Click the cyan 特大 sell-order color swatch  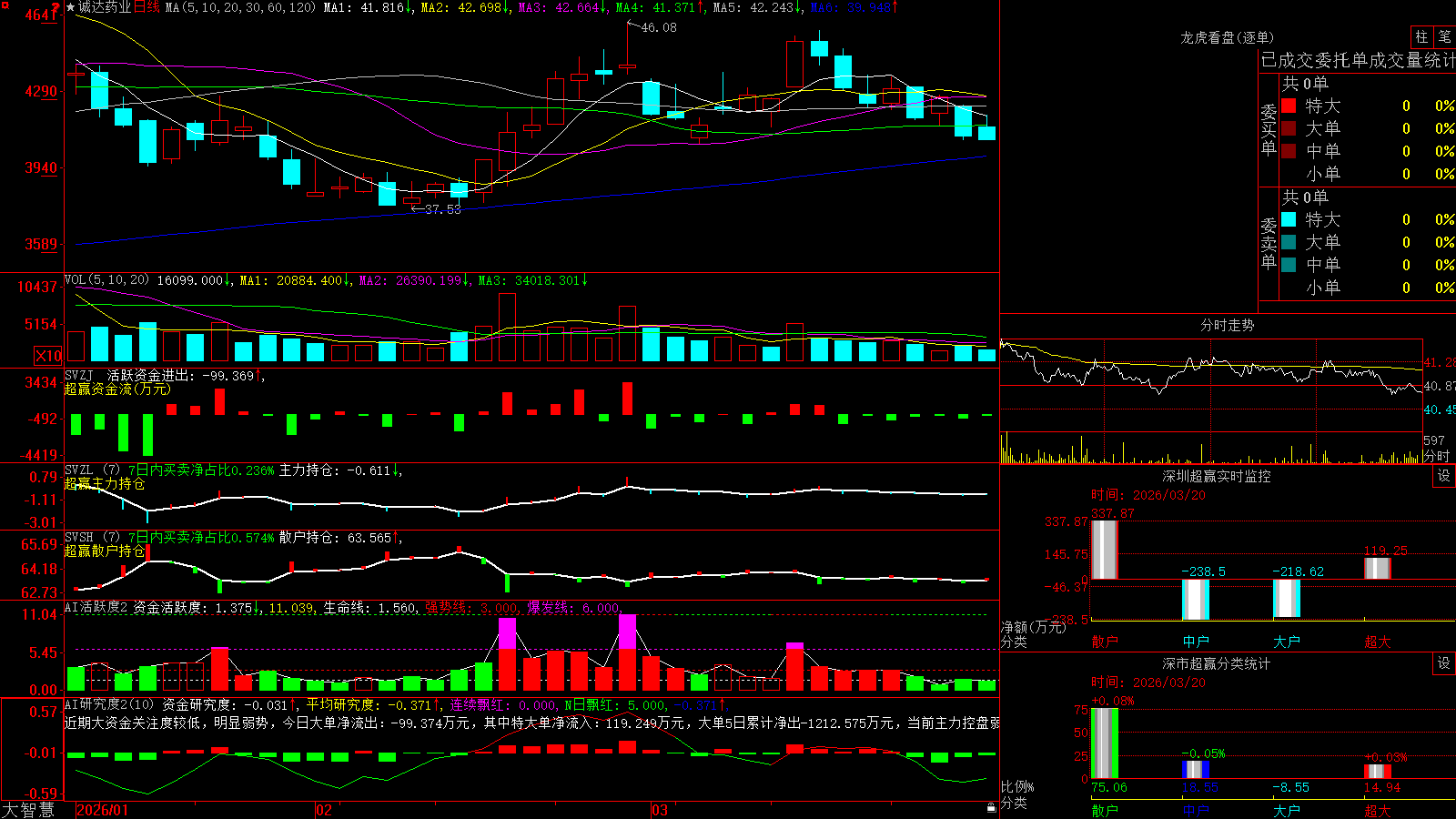(x=1289, y=219)
